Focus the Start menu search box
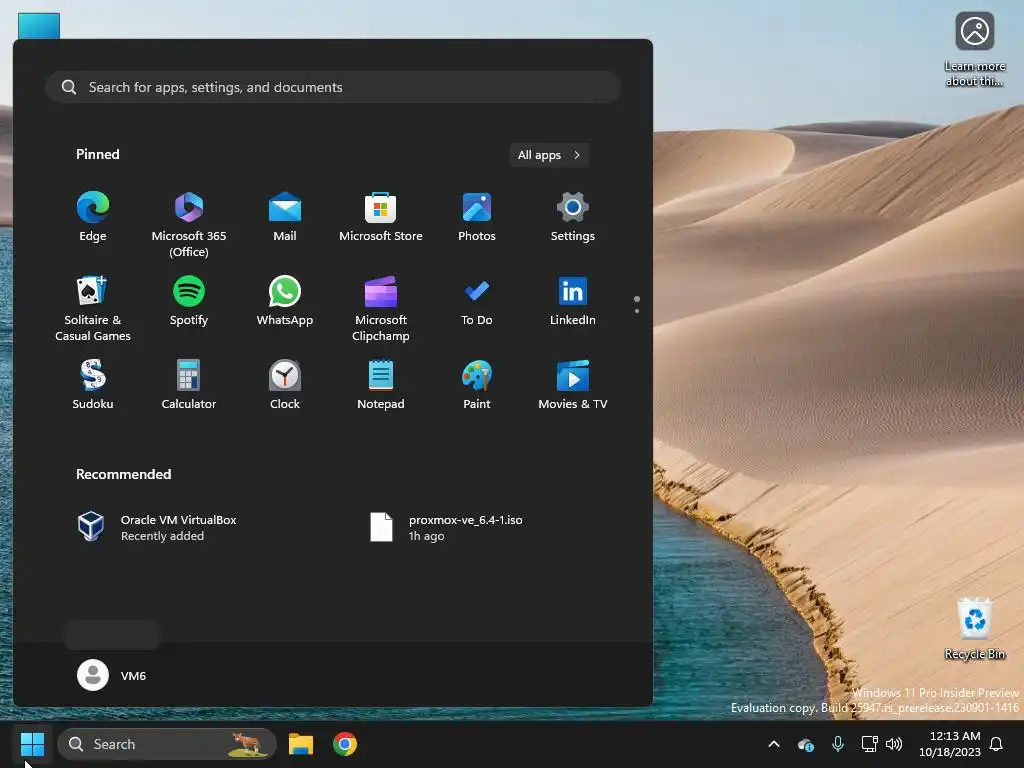This screenshot has height=768, width=1024. tap(333, 88)
